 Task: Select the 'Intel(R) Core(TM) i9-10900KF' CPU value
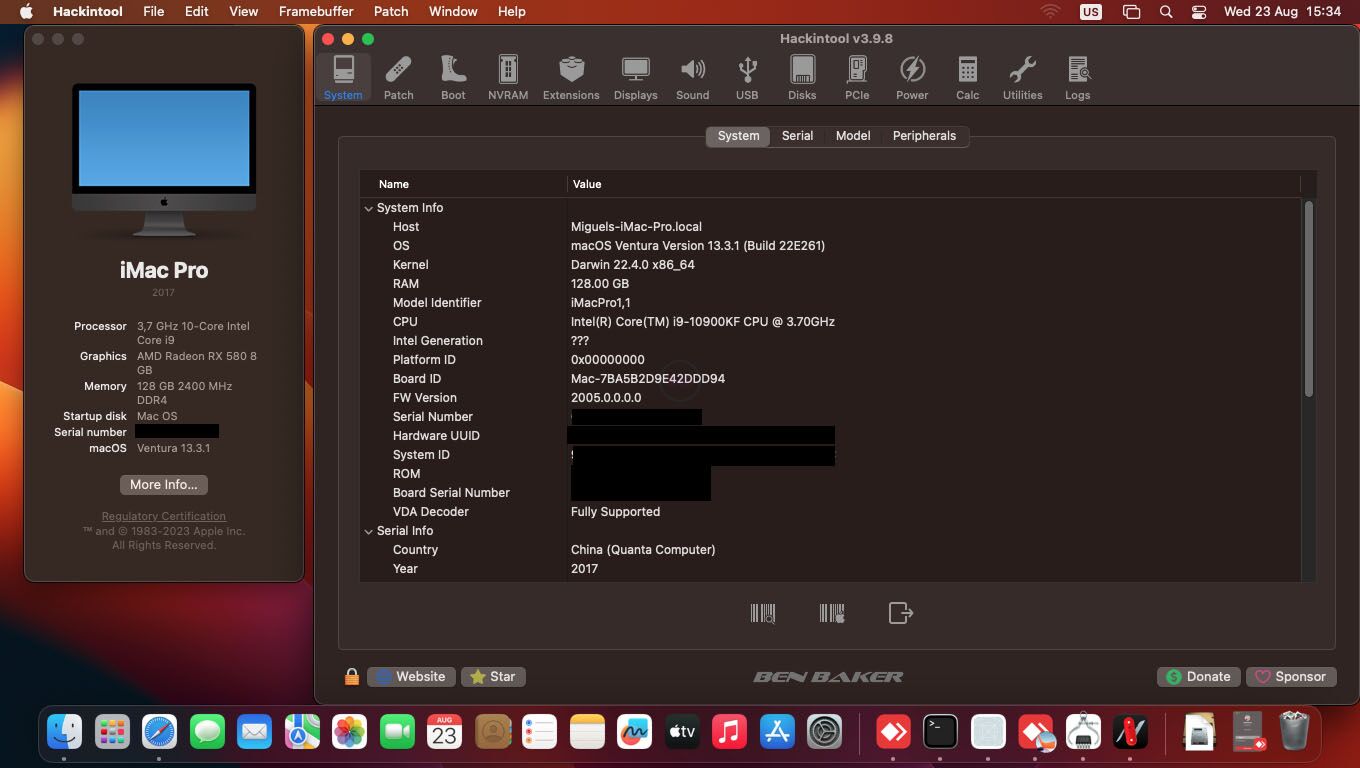[702, 322]
